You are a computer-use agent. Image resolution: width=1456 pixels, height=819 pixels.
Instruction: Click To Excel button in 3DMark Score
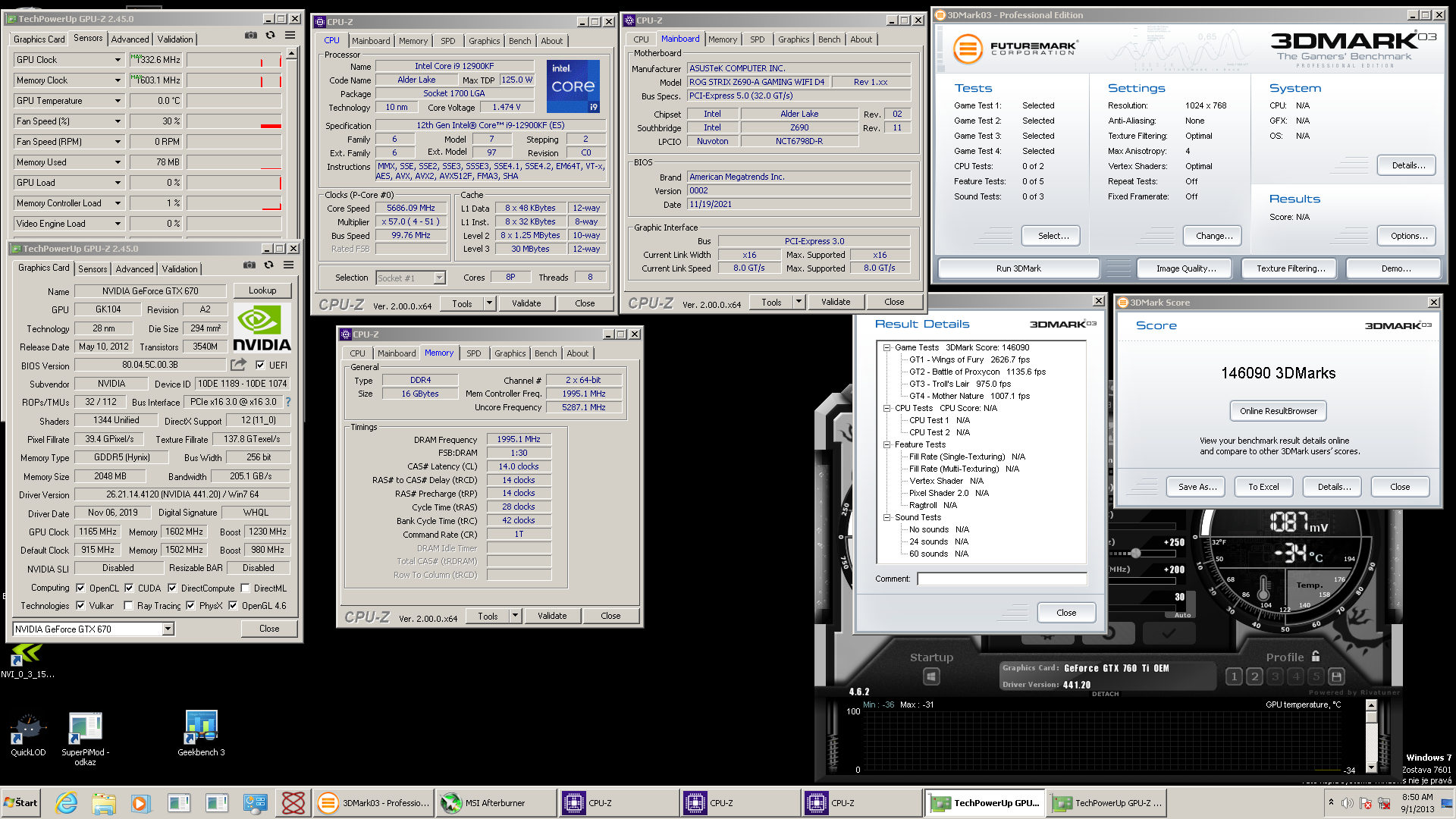[x=1263, y=487]
